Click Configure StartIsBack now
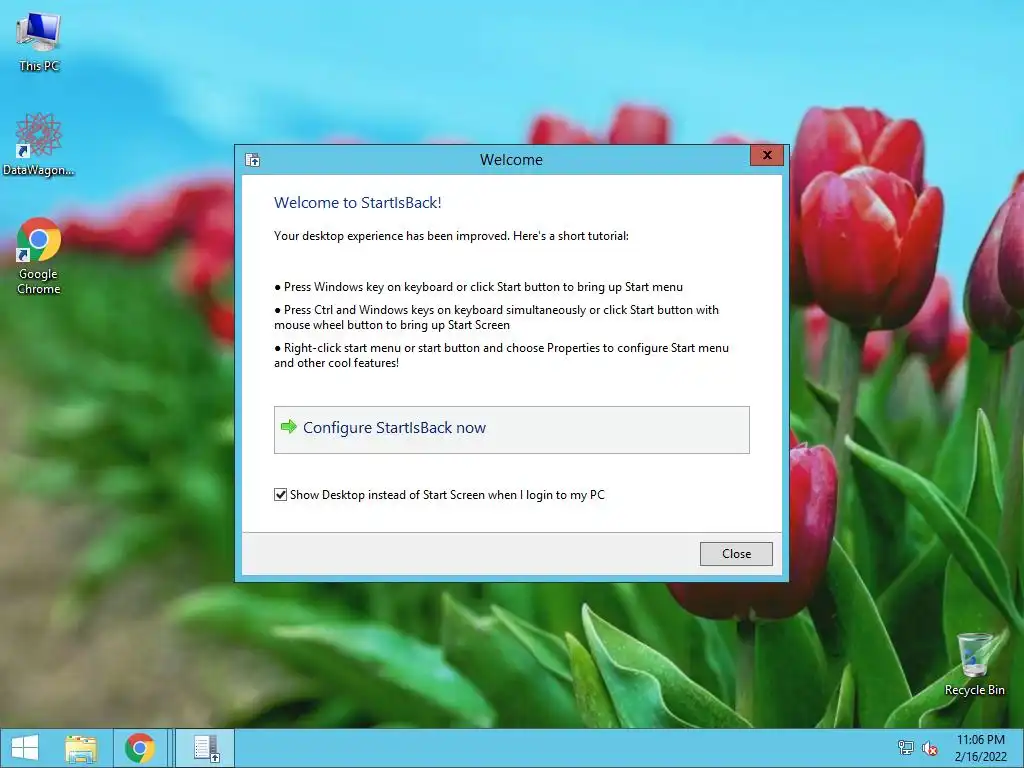 [511, 430]
